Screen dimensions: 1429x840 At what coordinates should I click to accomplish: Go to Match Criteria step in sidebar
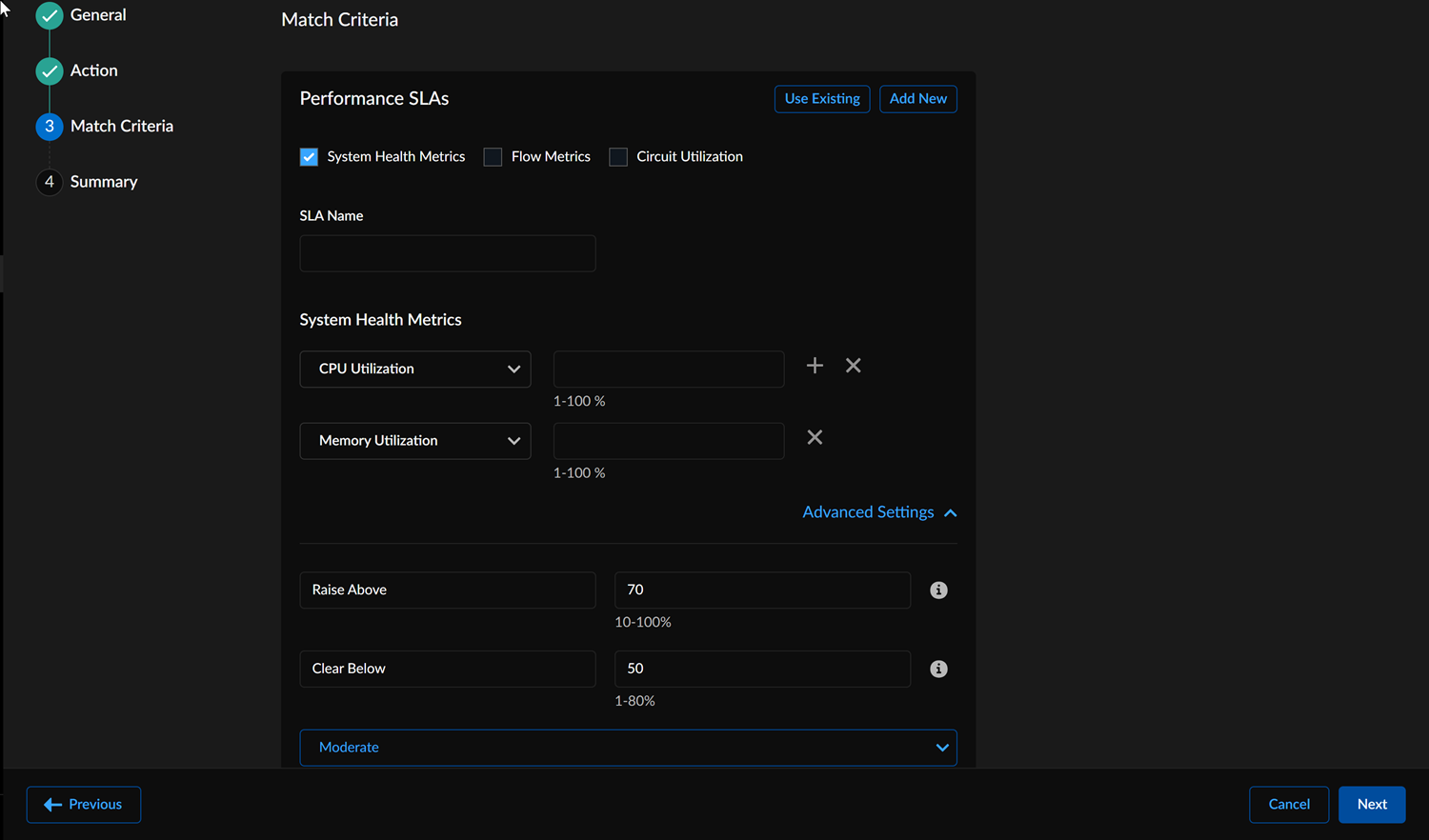coord(121,126)
